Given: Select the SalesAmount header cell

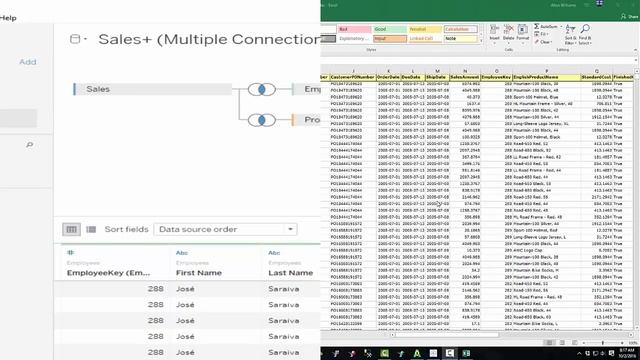Looking at the screenshot, I should pos(465,77).
